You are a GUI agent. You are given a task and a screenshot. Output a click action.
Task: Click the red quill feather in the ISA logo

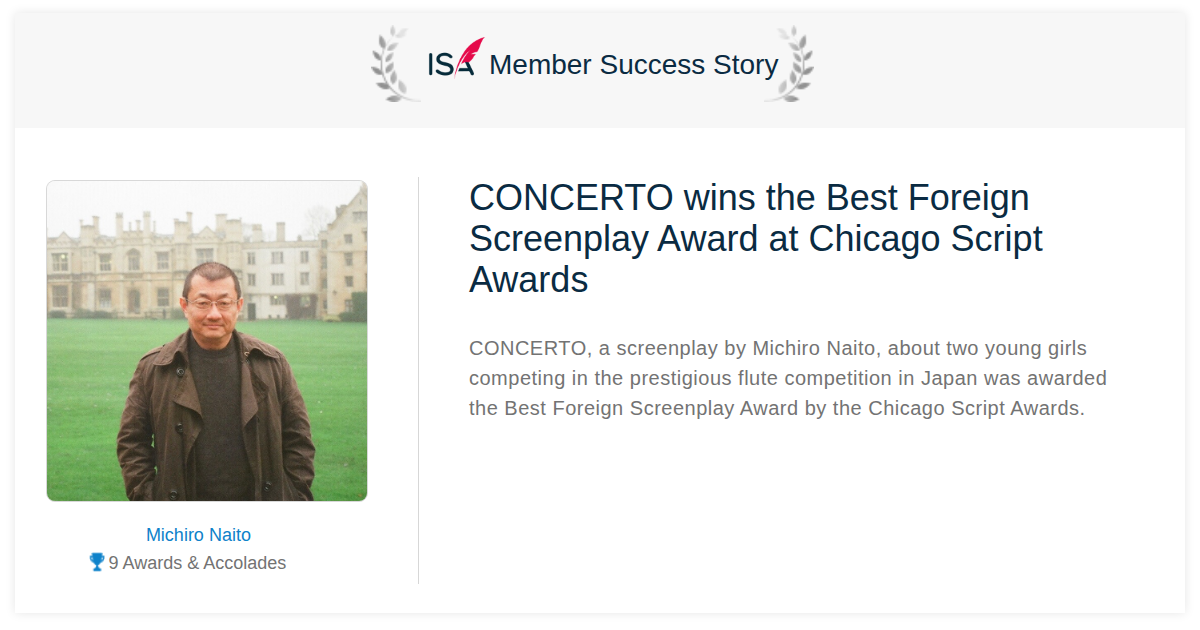point(469,54)
